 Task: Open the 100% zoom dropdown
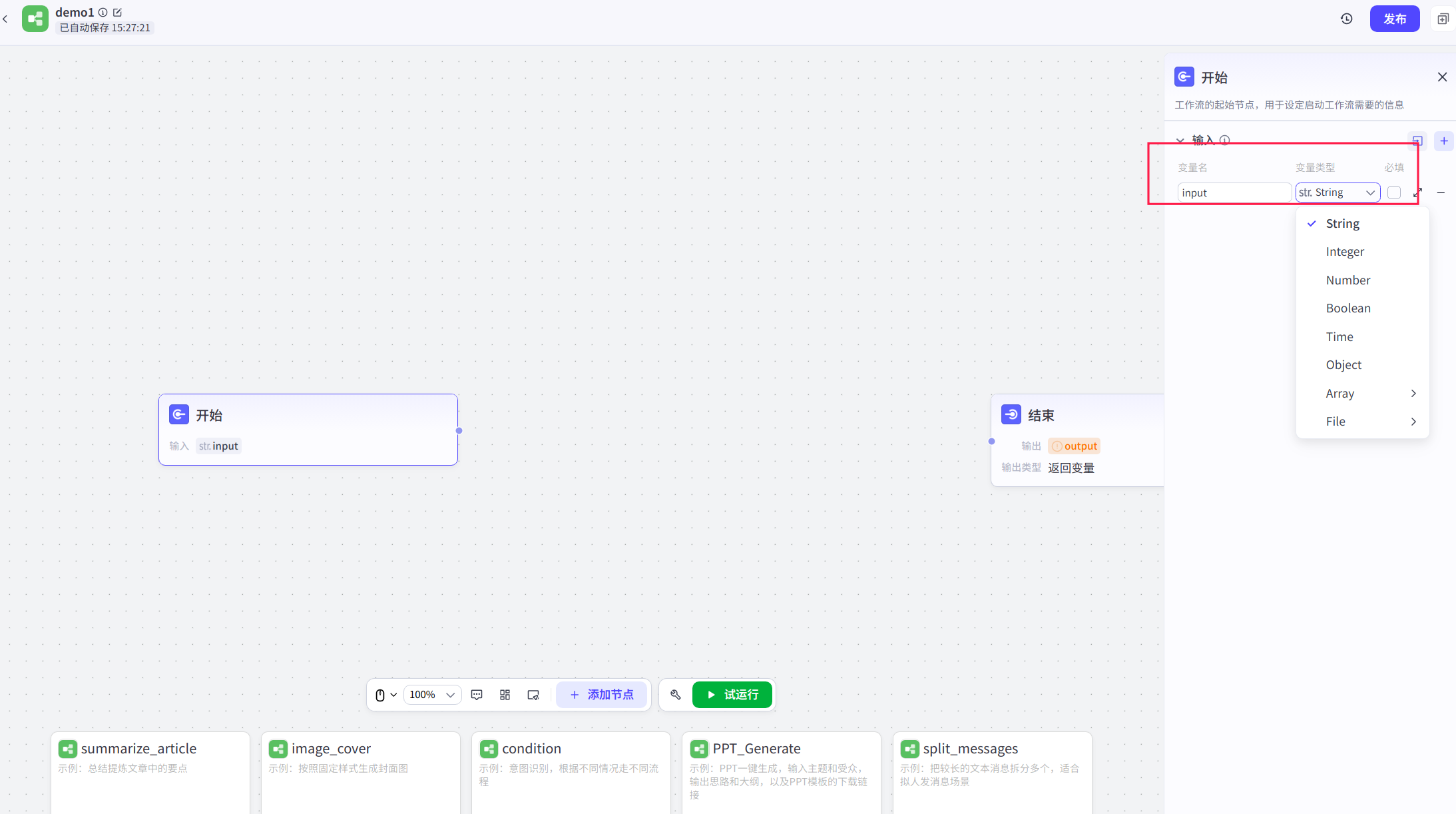tap(432, 695)
